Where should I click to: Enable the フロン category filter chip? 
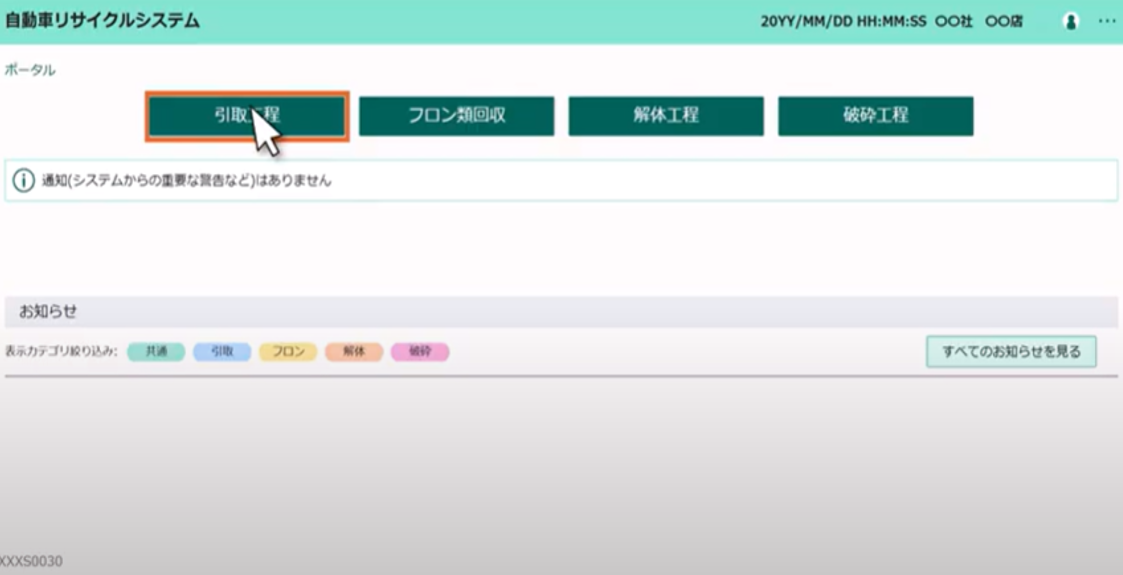coord(288,352)
